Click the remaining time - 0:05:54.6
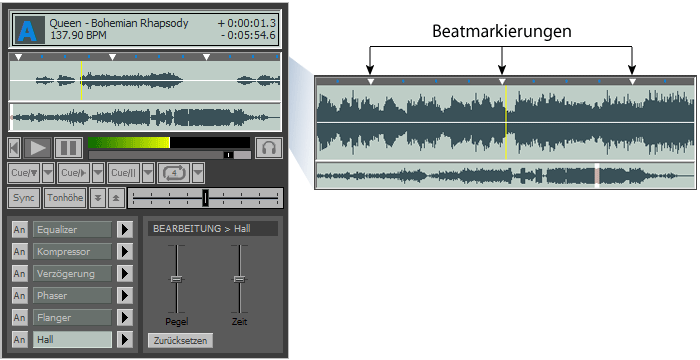The height and width of the screenshot is (360, 700). point(248,35)
